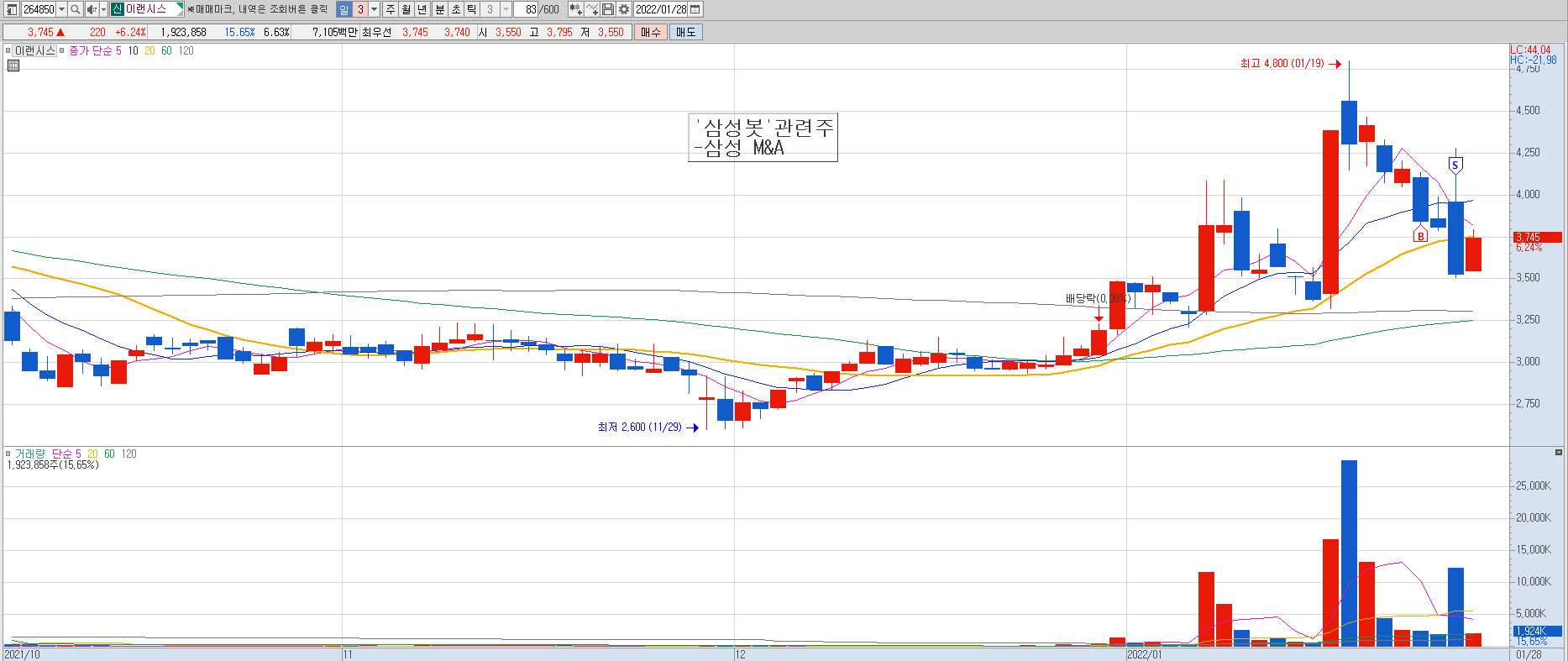Image resolution: width=1568 pixels, height=661 pixels.
Task: Click the 20-day moving average legend
Action: point(149,50)
